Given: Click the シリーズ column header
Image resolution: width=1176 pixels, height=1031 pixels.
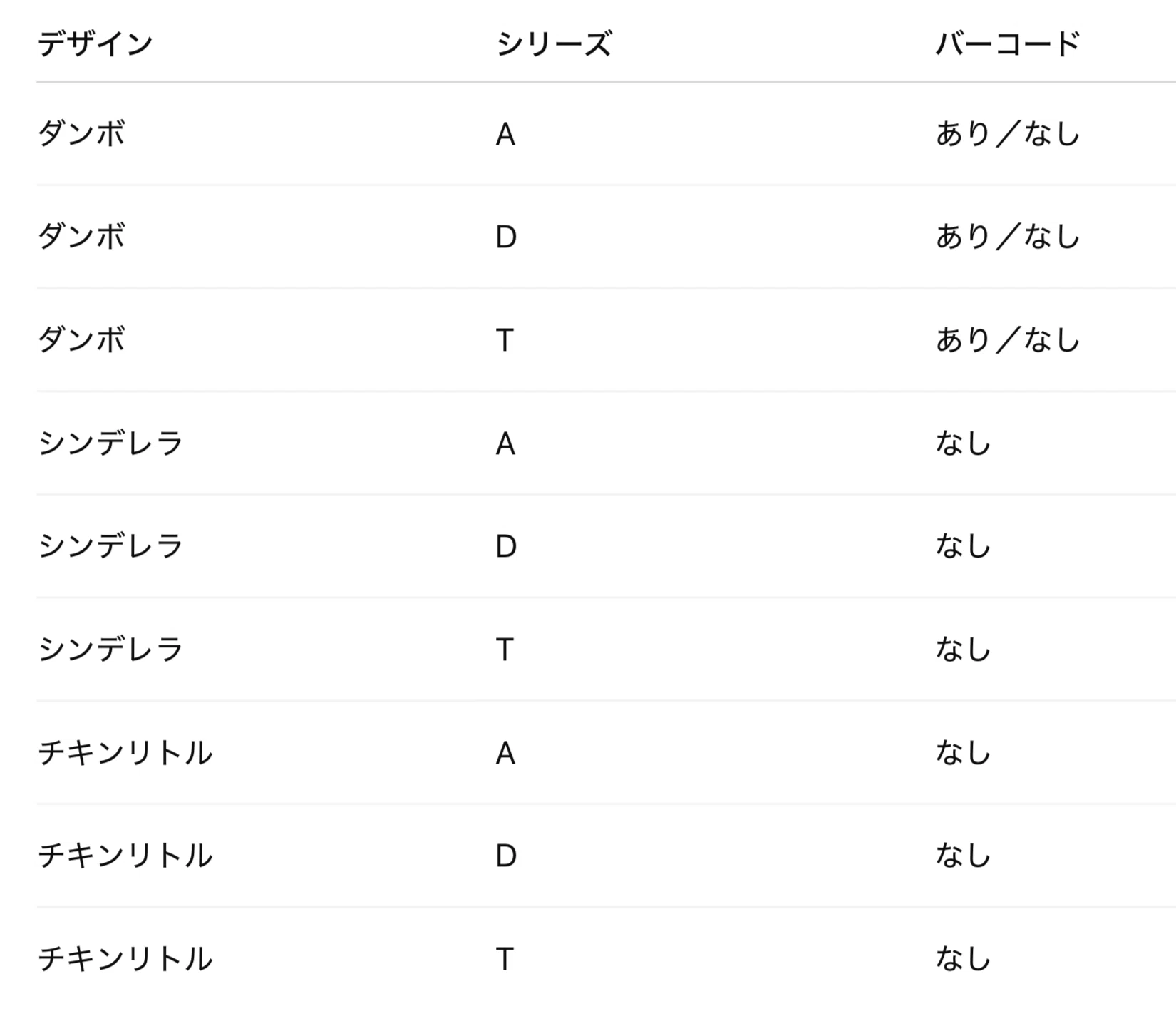Looking at the screenshot, I should [554, 44].
